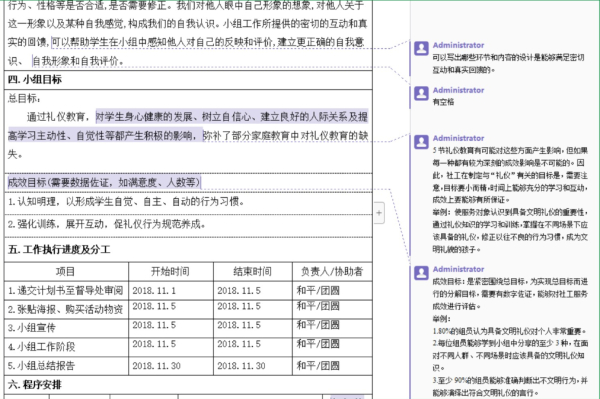The width and height of the screenshot is (600, 399).
Task: Click the heading '四.小组目标'
Action: [35, 80]
